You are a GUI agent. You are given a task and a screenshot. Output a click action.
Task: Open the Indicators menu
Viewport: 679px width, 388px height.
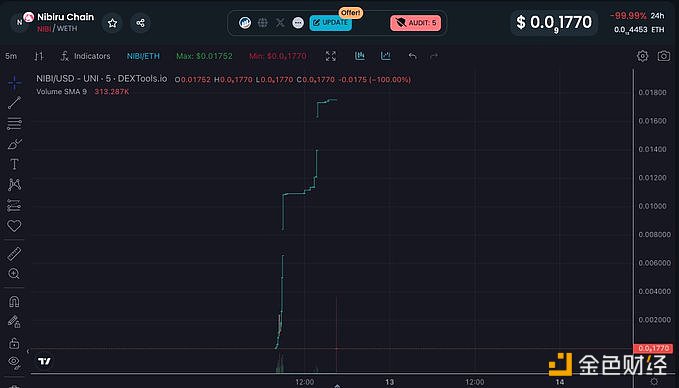tap(85, 56)
